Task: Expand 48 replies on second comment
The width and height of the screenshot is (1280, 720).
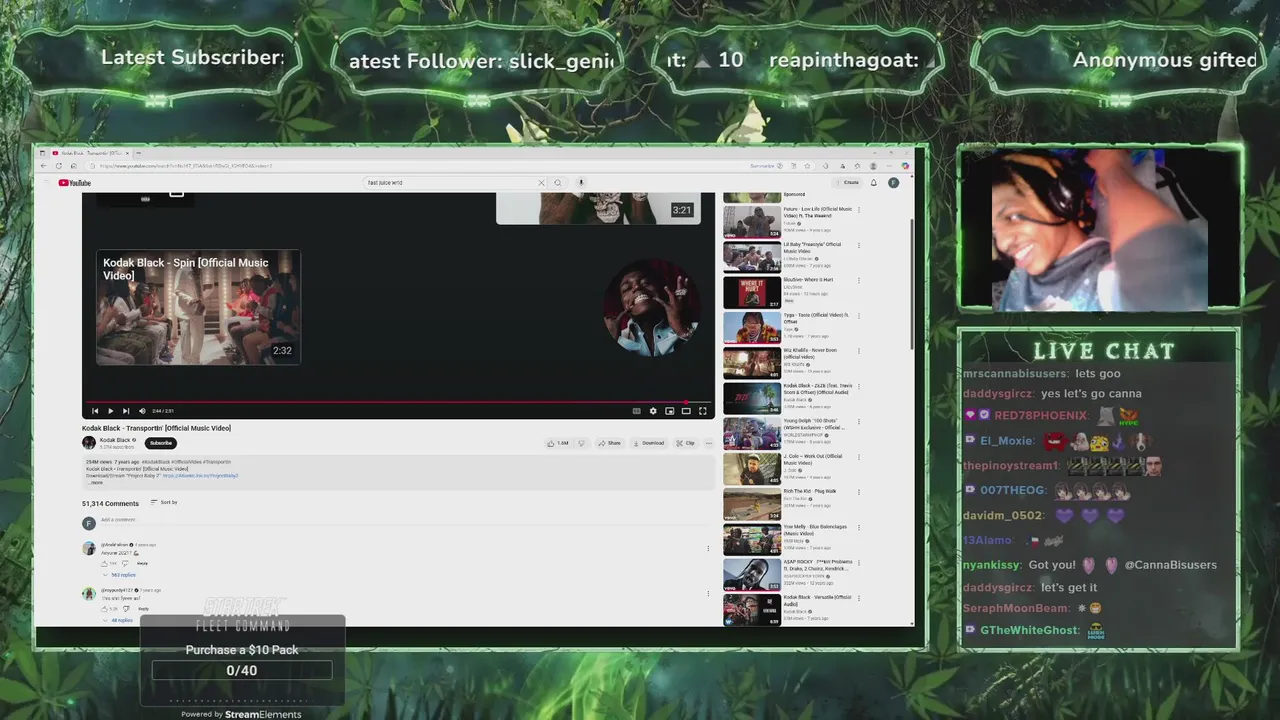Action: click(118, 620)
